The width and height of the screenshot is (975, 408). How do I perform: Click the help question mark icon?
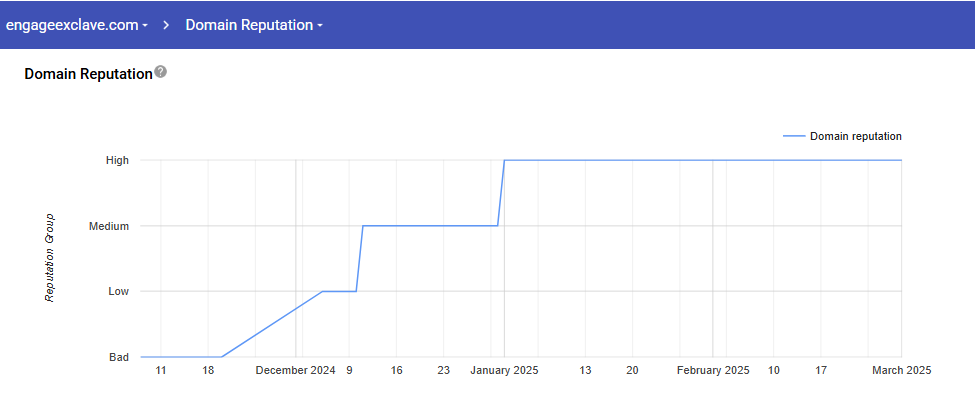pos(160,73)
